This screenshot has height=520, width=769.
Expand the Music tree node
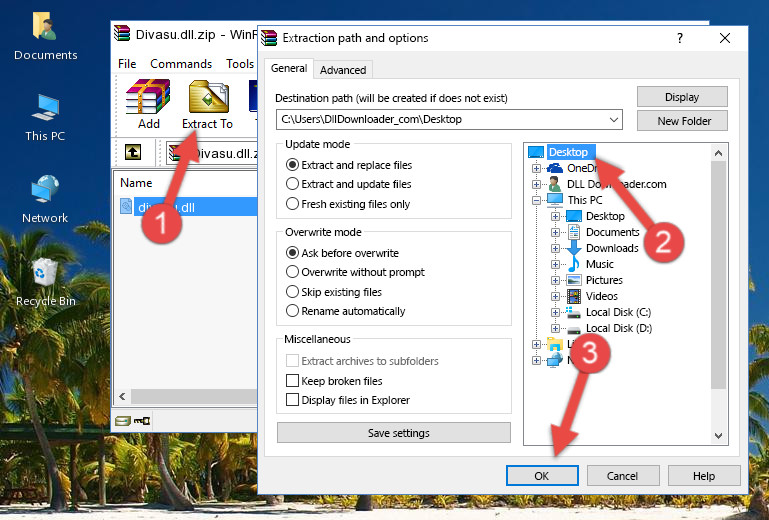click(555, 264)
